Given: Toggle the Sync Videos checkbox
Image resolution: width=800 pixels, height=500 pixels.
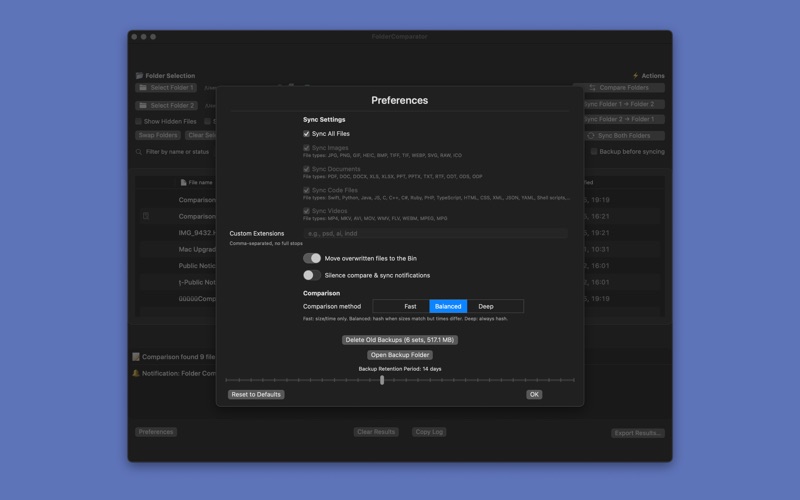Looking at the screenshot, I should pyautogui.click(x=306, y=211).
